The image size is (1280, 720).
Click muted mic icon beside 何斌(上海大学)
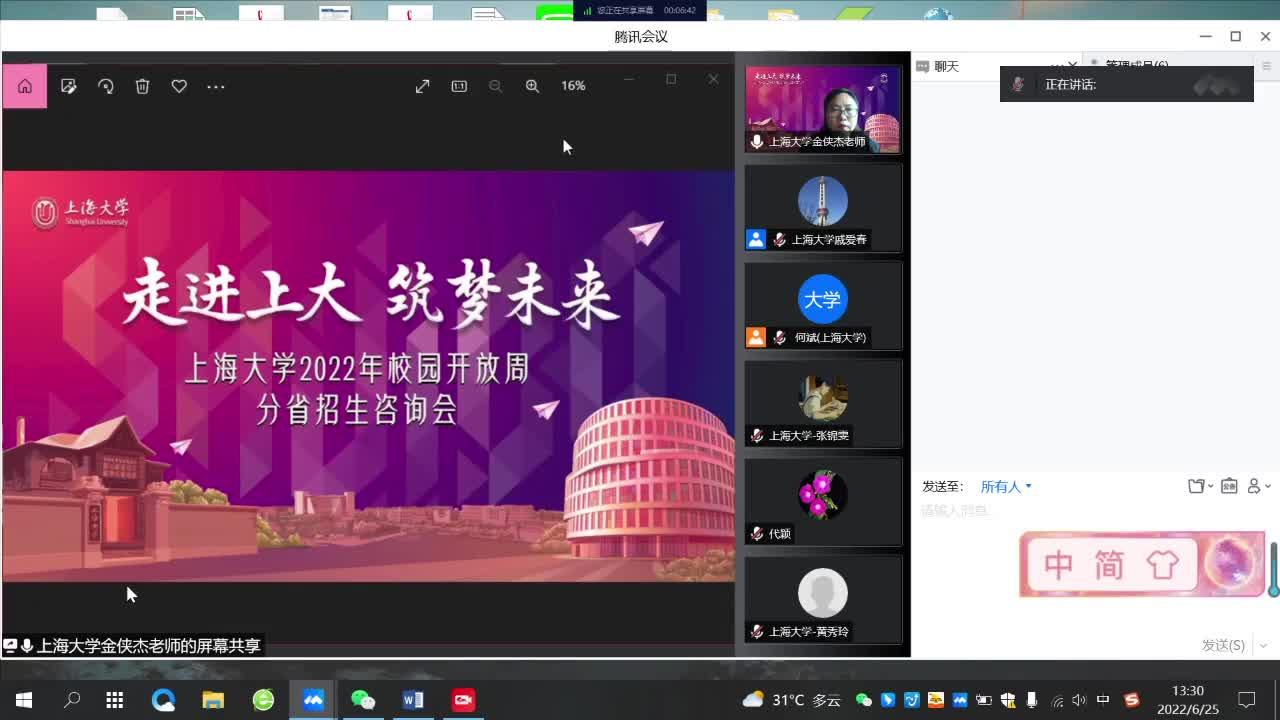pos(780,338)
